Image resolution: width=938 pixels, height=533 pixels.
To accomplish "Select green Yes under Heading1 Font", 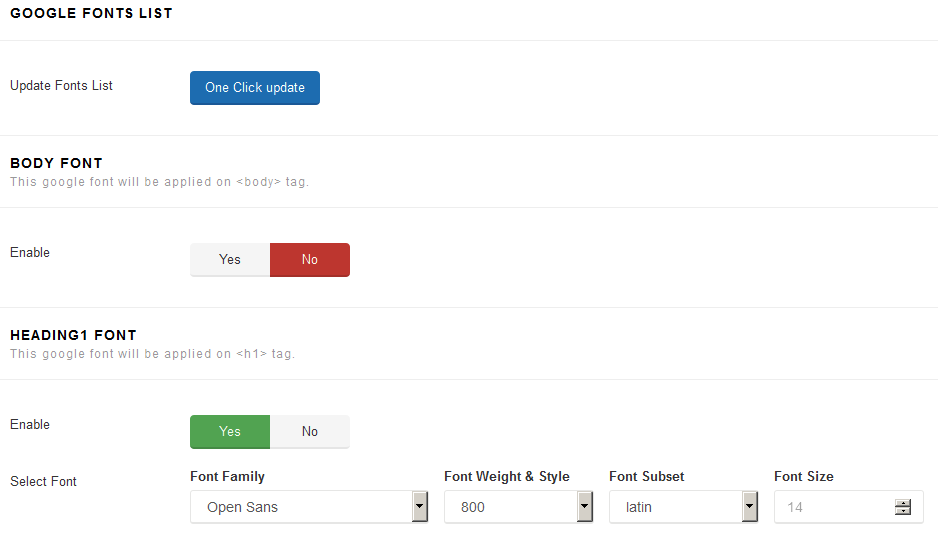I will [230, 432].
